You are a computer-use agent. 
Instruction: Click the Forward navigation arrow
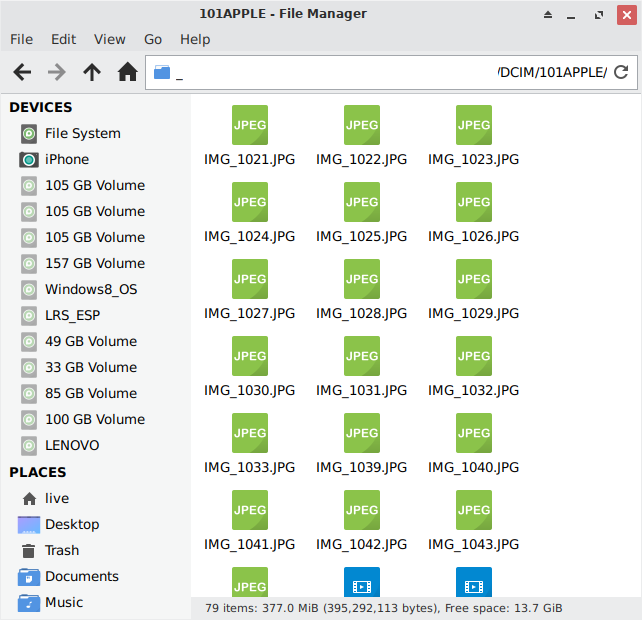(x=57, y=72)
